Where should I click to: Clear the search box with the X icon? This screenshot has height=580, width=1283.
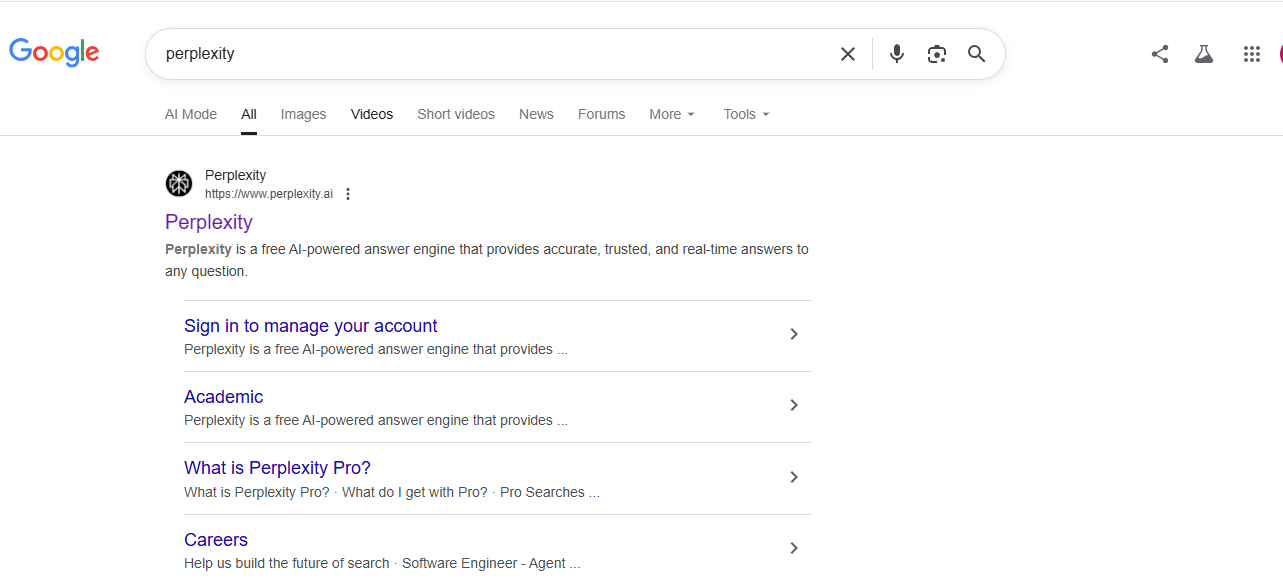click(848, 54)
